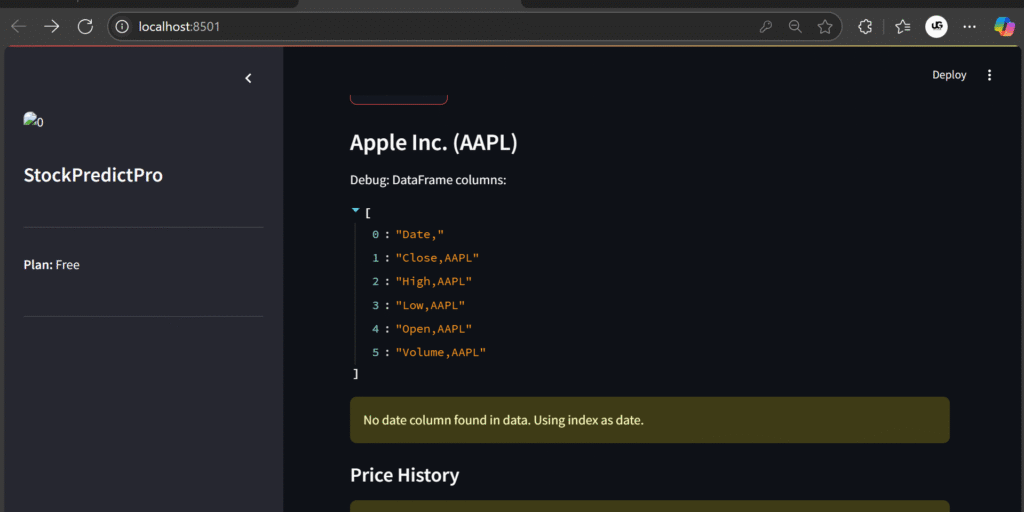Go forward in browser history

[x=51, y=27]
